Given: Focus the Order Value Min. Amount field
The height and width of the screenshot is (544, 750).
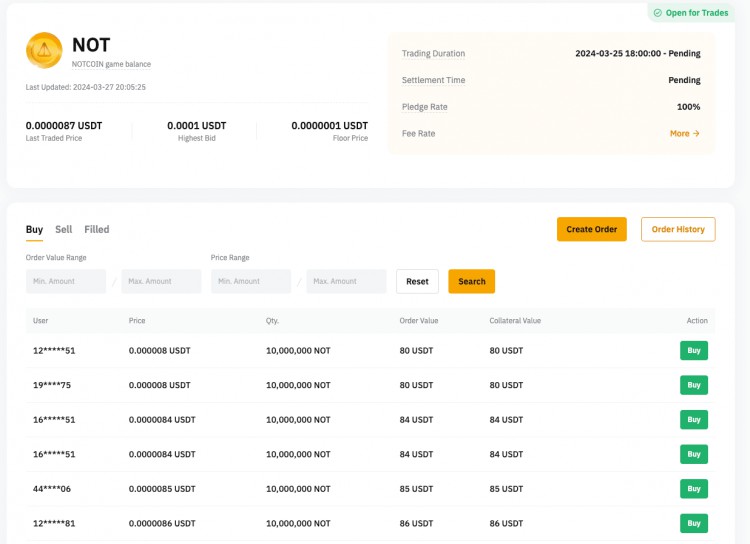Looking at the screenshot, I should [66, 281].
